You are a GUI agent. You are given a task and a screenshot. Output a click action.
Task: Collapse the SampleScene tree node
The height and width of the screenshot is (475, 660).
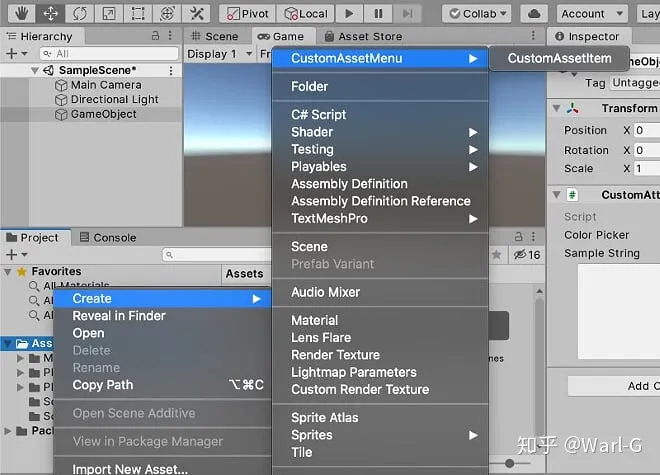[x=35, y=70]
